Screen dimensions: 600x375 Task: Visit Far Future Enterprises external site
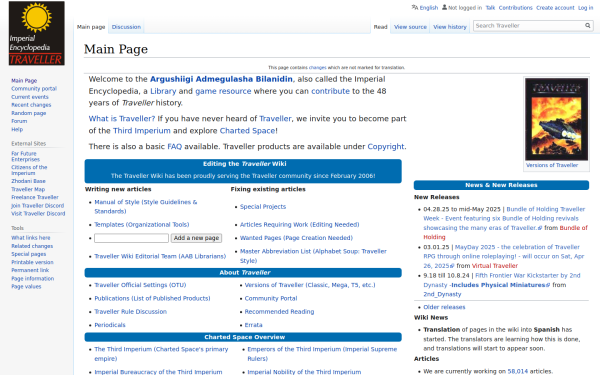[x=25, y=157]
